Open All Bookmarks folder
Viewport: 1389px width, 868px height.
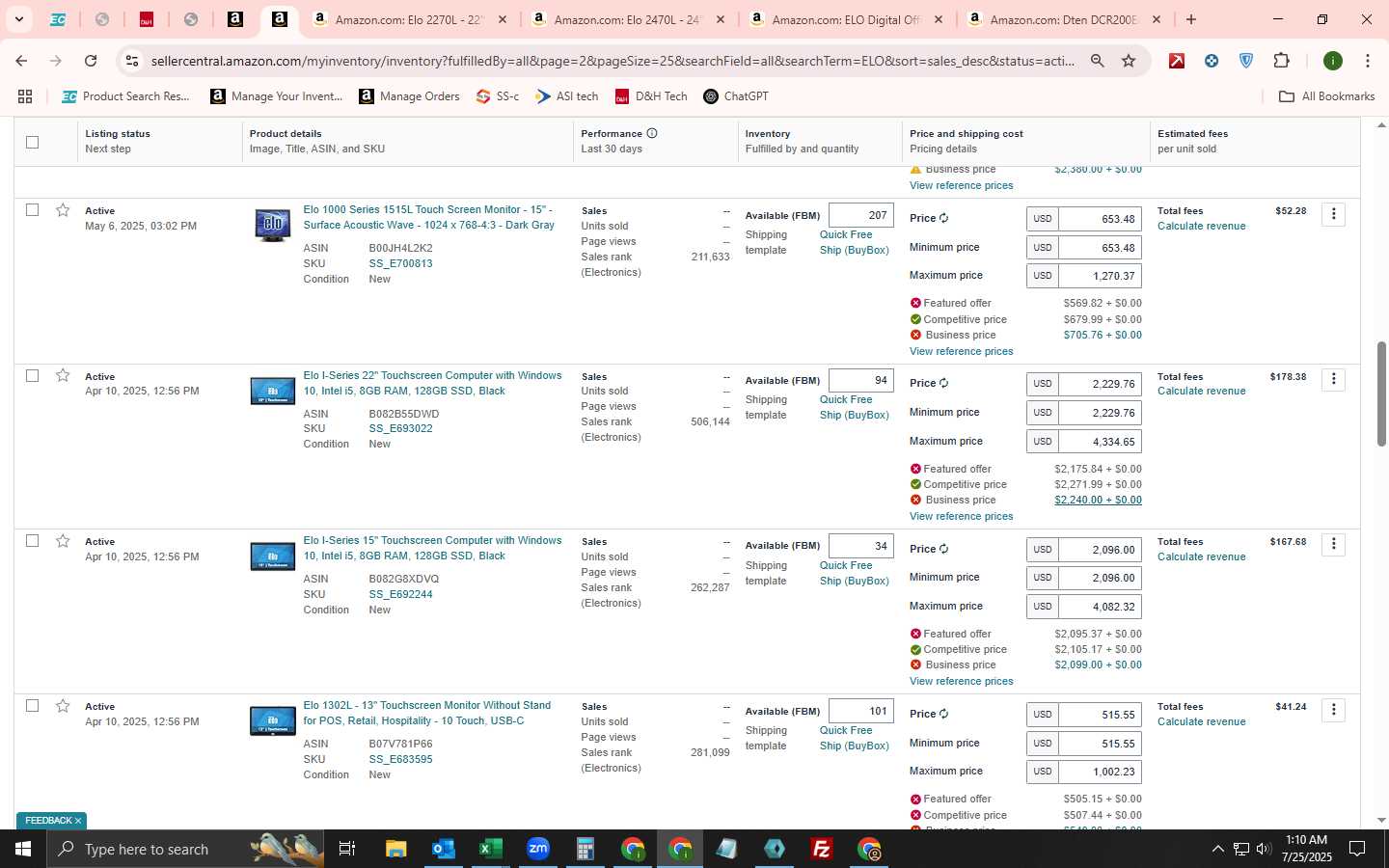(1326, 96)
